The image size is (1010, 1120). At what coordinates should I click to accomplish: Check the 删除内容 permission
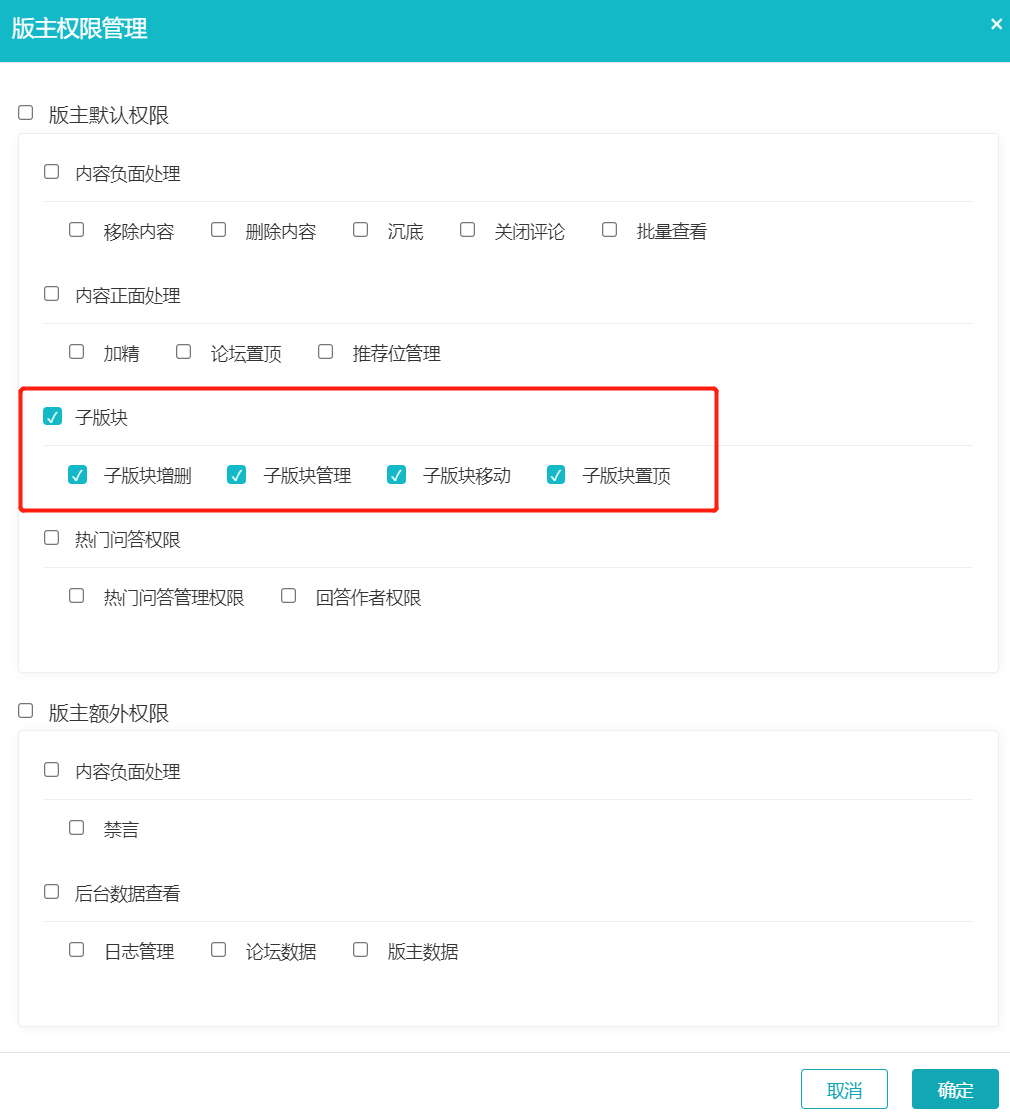click(x=218, y=229)
